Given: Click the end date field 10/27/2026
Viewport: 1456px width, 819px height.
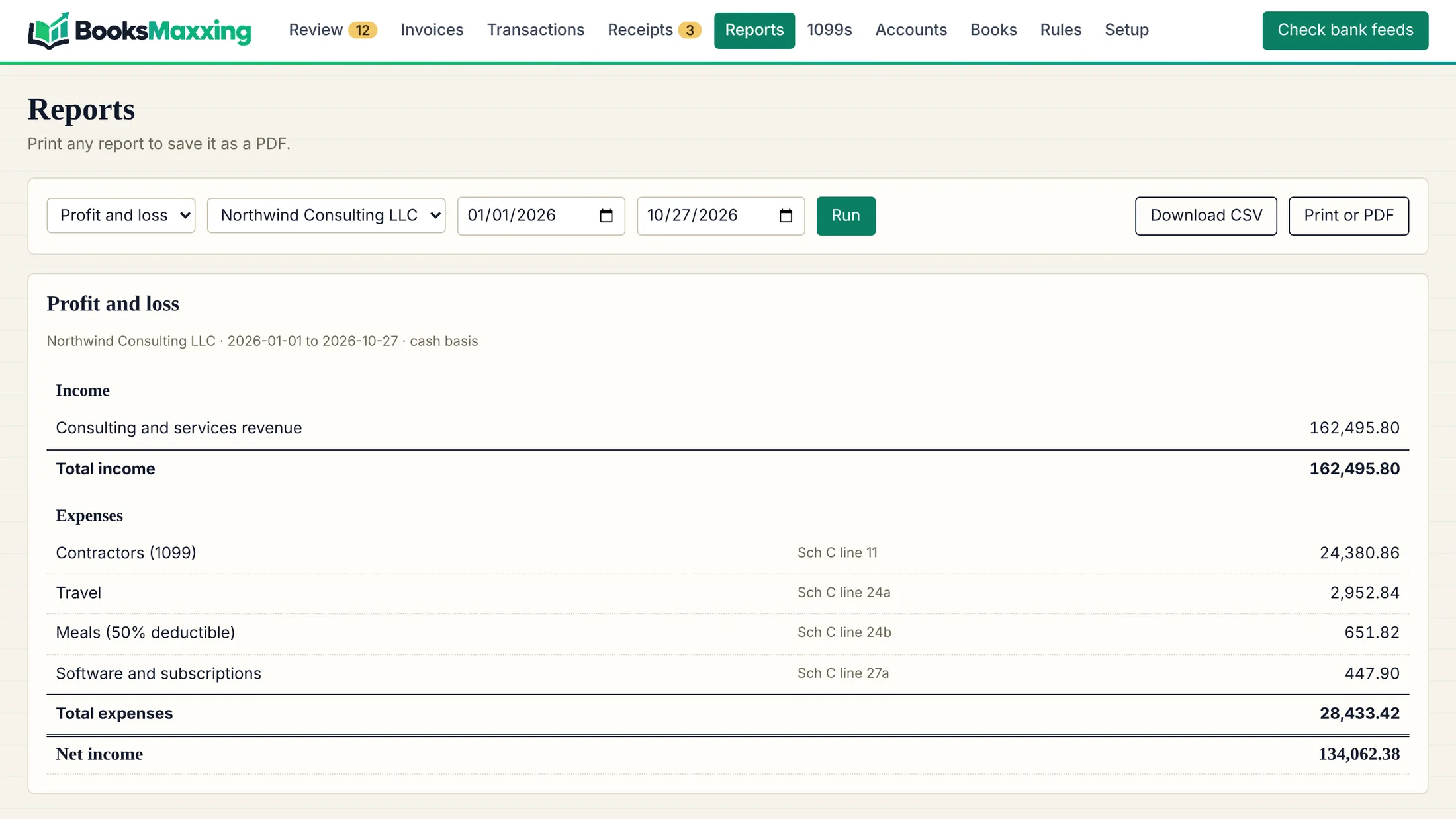Looking at the screenshot, I should 721,216.
